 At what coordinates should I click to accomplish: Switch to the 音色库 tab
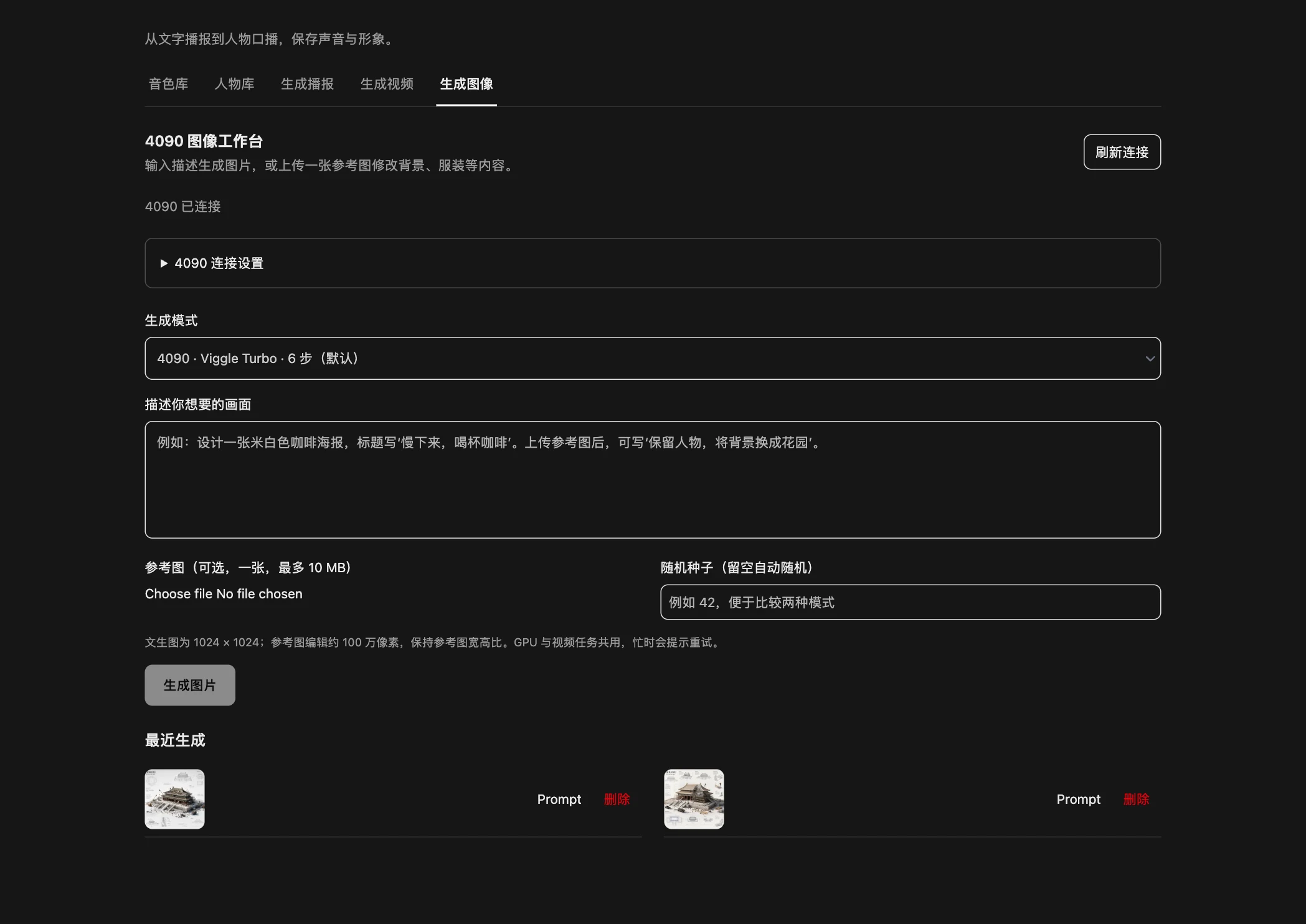[x=168, y=84]
